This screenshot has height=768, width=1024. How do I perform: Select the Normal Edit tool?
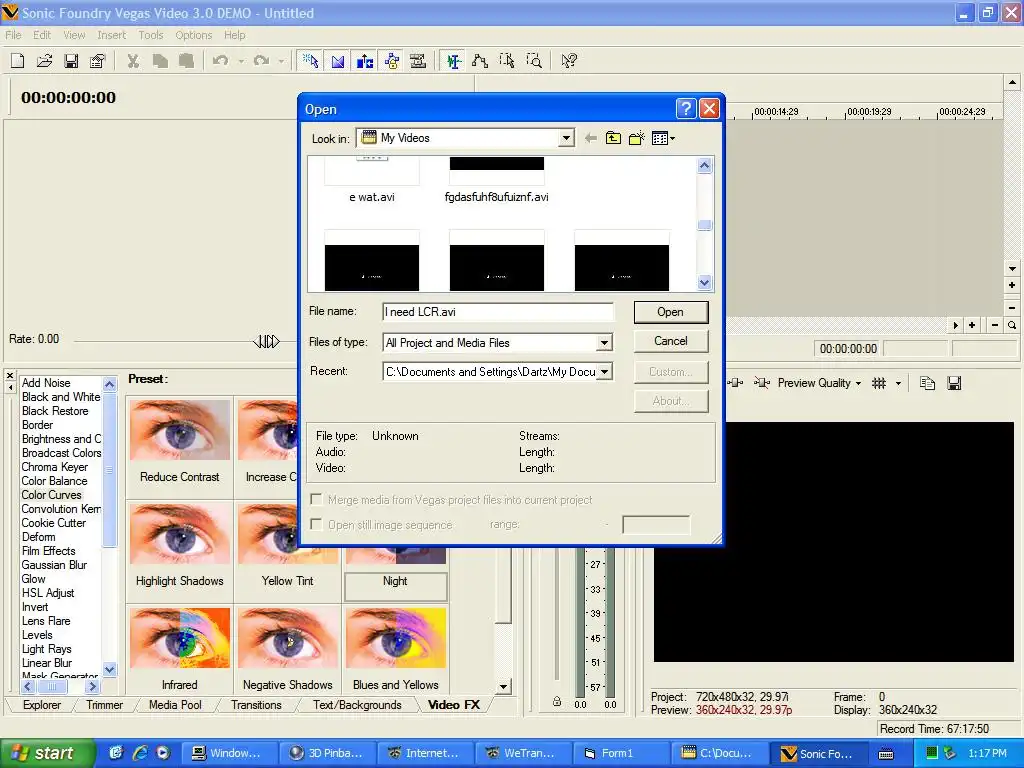(453, 61)
